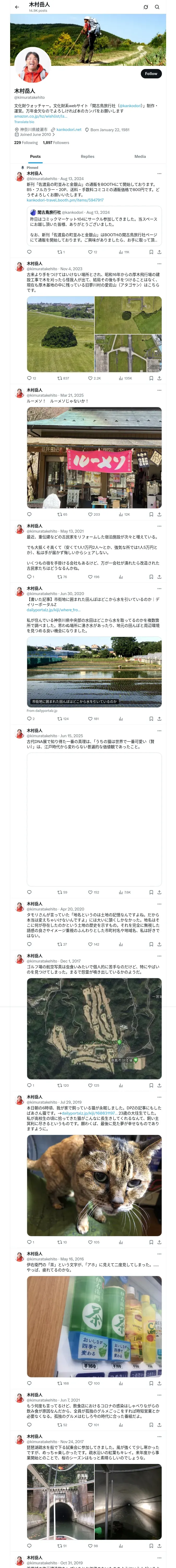
Task: Go back using the top-left arrow
Action: [x=17, y=7]
